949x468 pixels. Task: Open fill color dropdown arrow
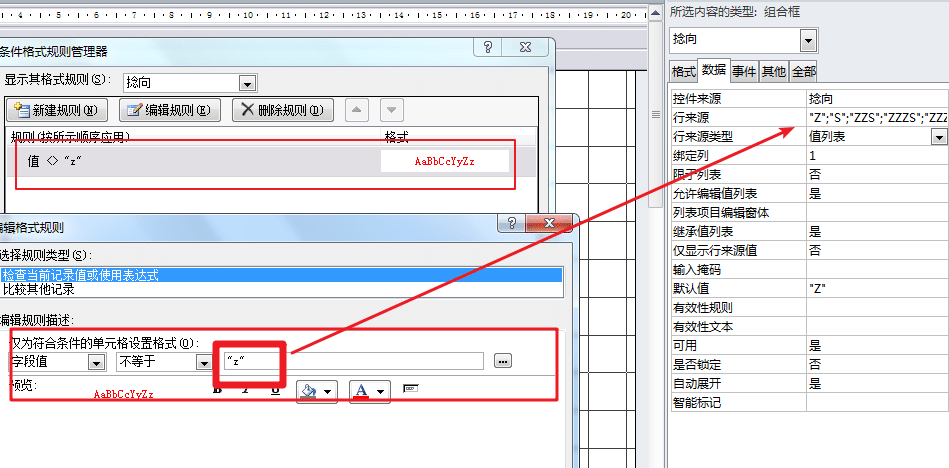pyautogui.click(x=327, y=392)
